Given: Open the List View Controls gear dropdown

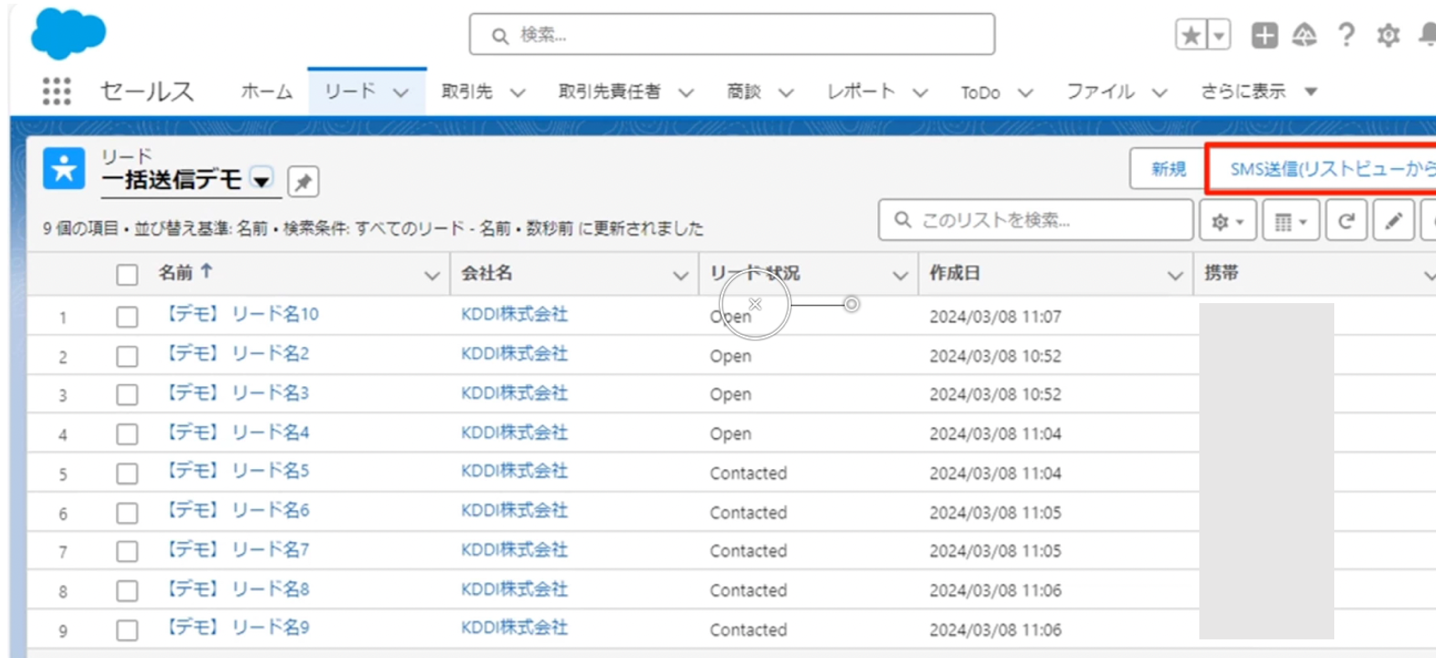Looking at the screenshot, I should [1227, 220].
